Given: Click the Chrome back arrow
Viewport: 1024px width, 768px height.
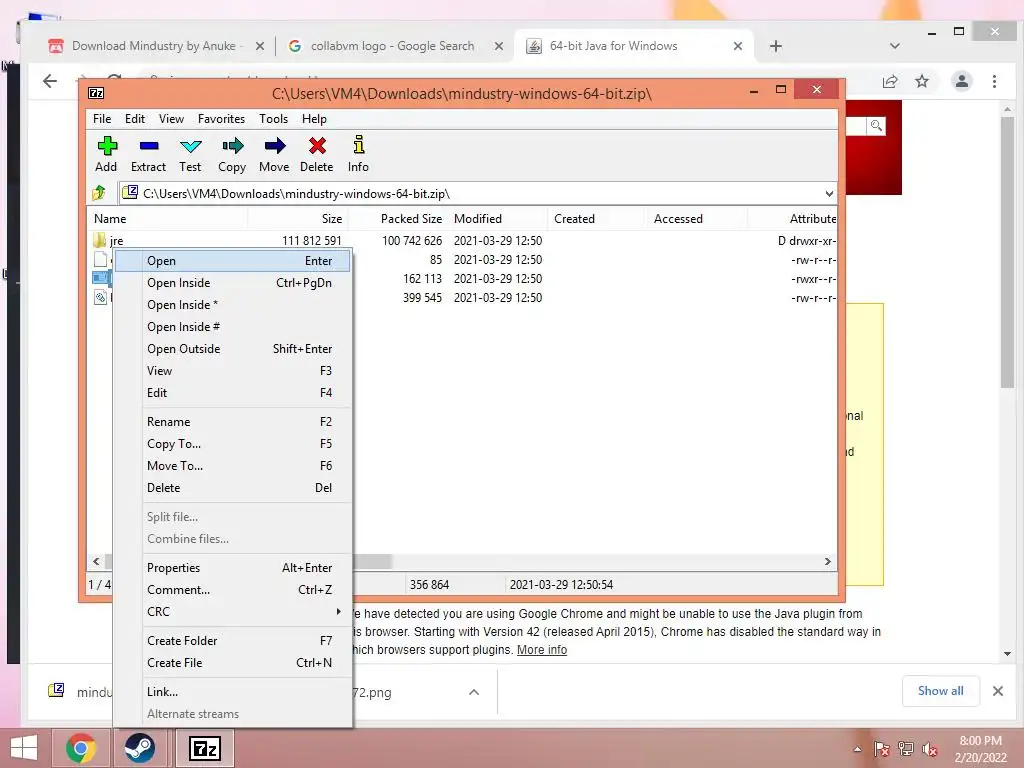Looking at the screenshot, I should (x=50, y=81).
